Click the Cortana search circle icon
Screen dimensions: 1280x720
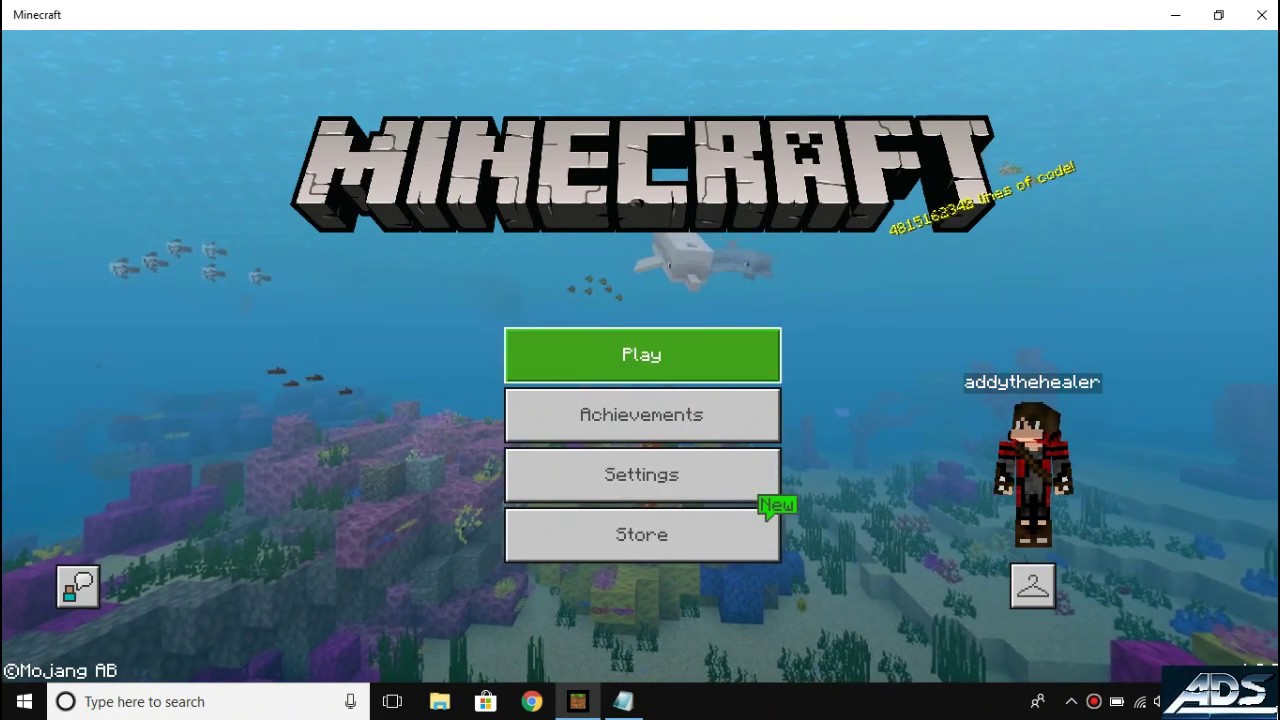tap(66, 702)
